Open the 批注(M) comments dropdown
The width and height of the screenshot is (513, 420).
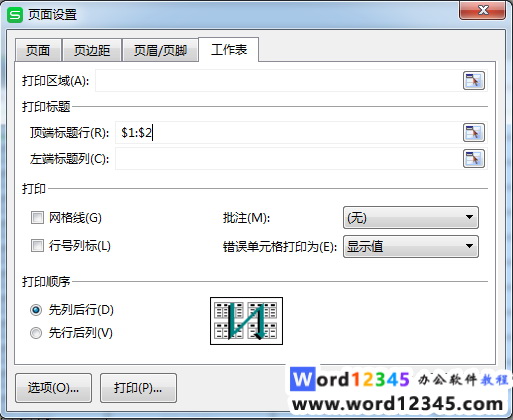[411, 218]
